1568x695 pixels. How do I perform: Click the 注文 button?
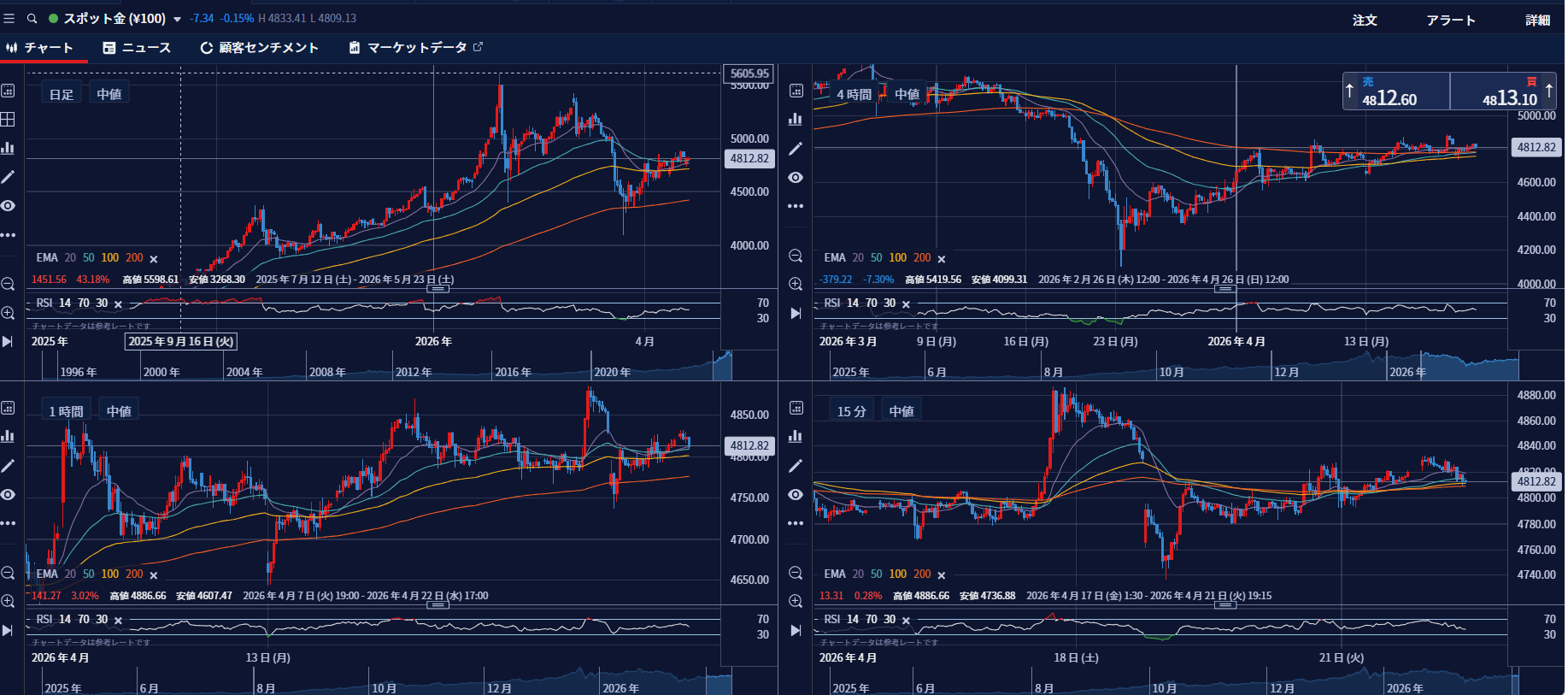click(x=1365, y=20)
